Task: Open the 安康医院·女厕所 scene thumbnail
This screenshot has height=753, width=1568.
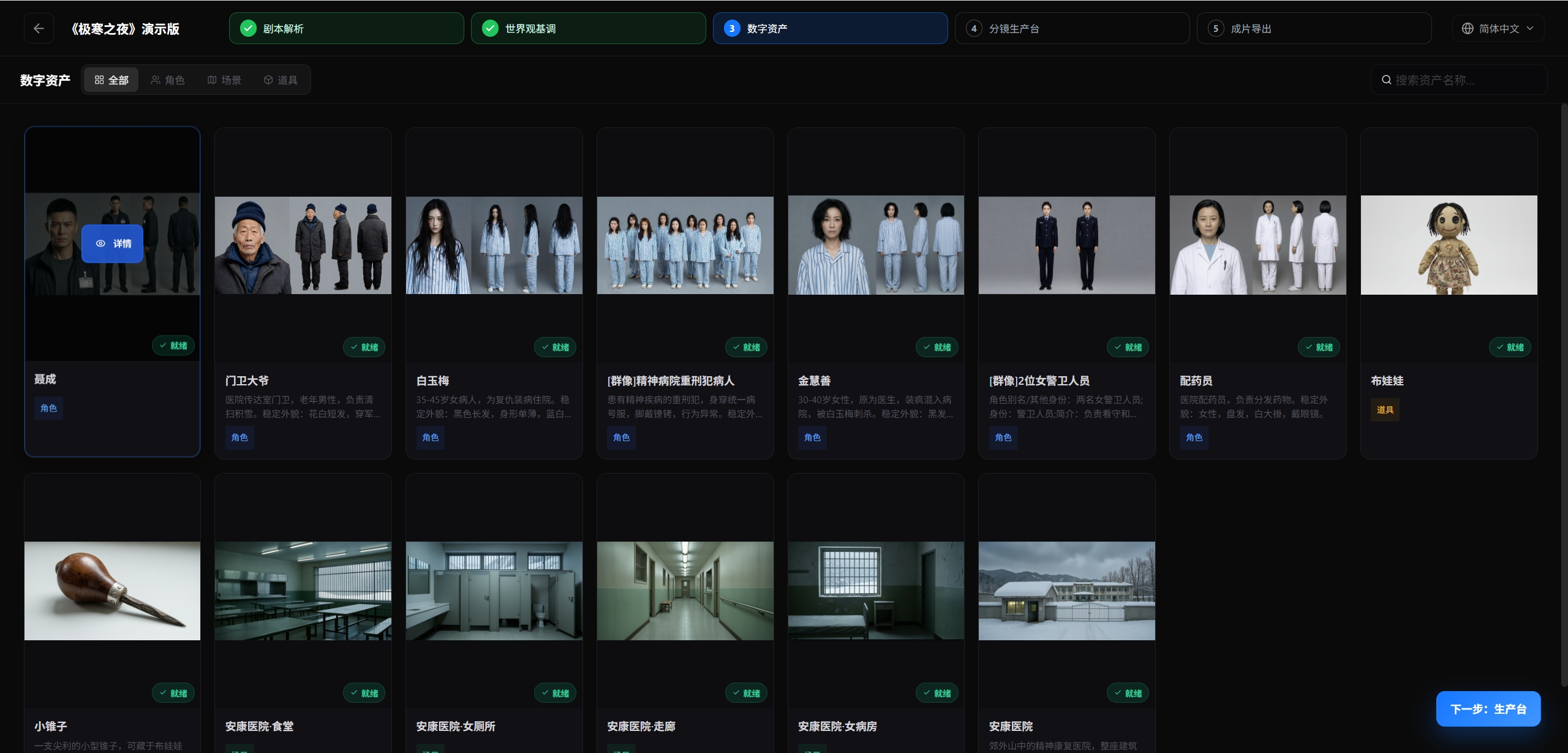Action: click(494, 591)
